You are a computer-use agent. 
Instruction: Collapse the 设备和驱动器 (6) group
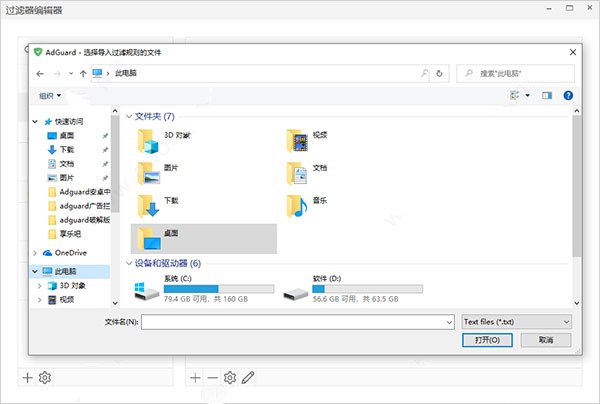tap(129, 263)
